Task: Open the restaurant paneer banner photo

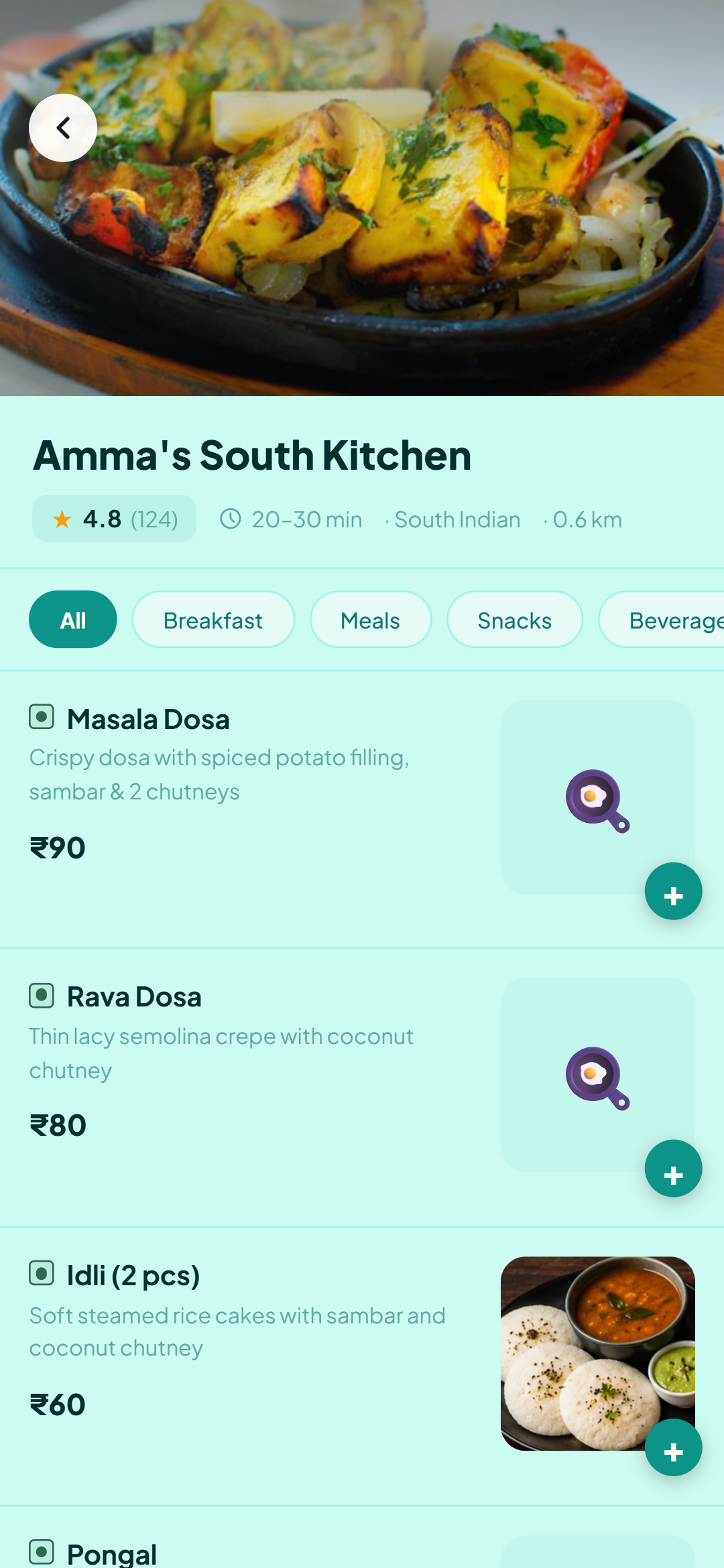Action: (362, 198)
